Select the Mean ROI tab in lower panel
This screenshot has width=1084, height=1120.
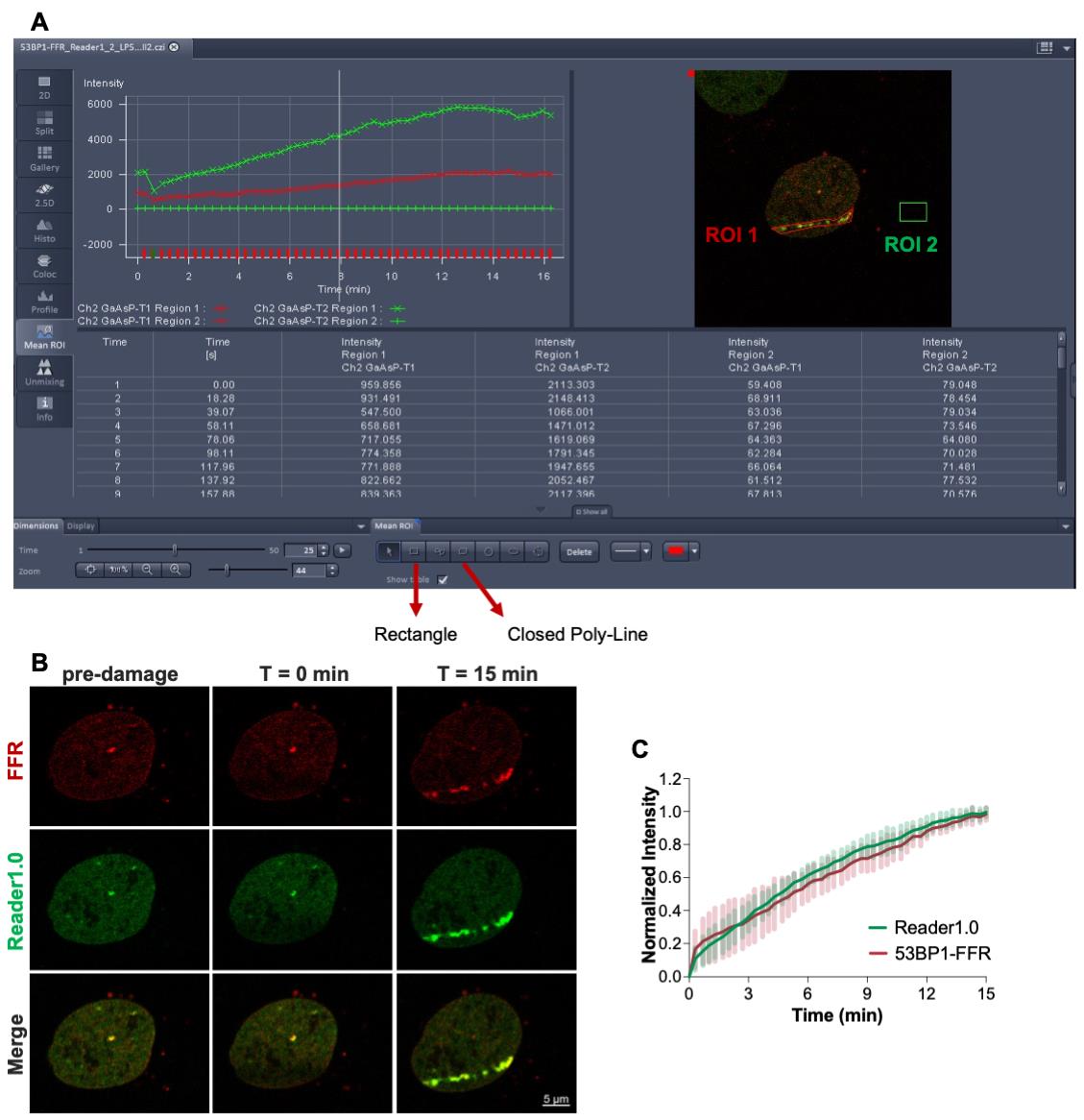click(395, 525)
